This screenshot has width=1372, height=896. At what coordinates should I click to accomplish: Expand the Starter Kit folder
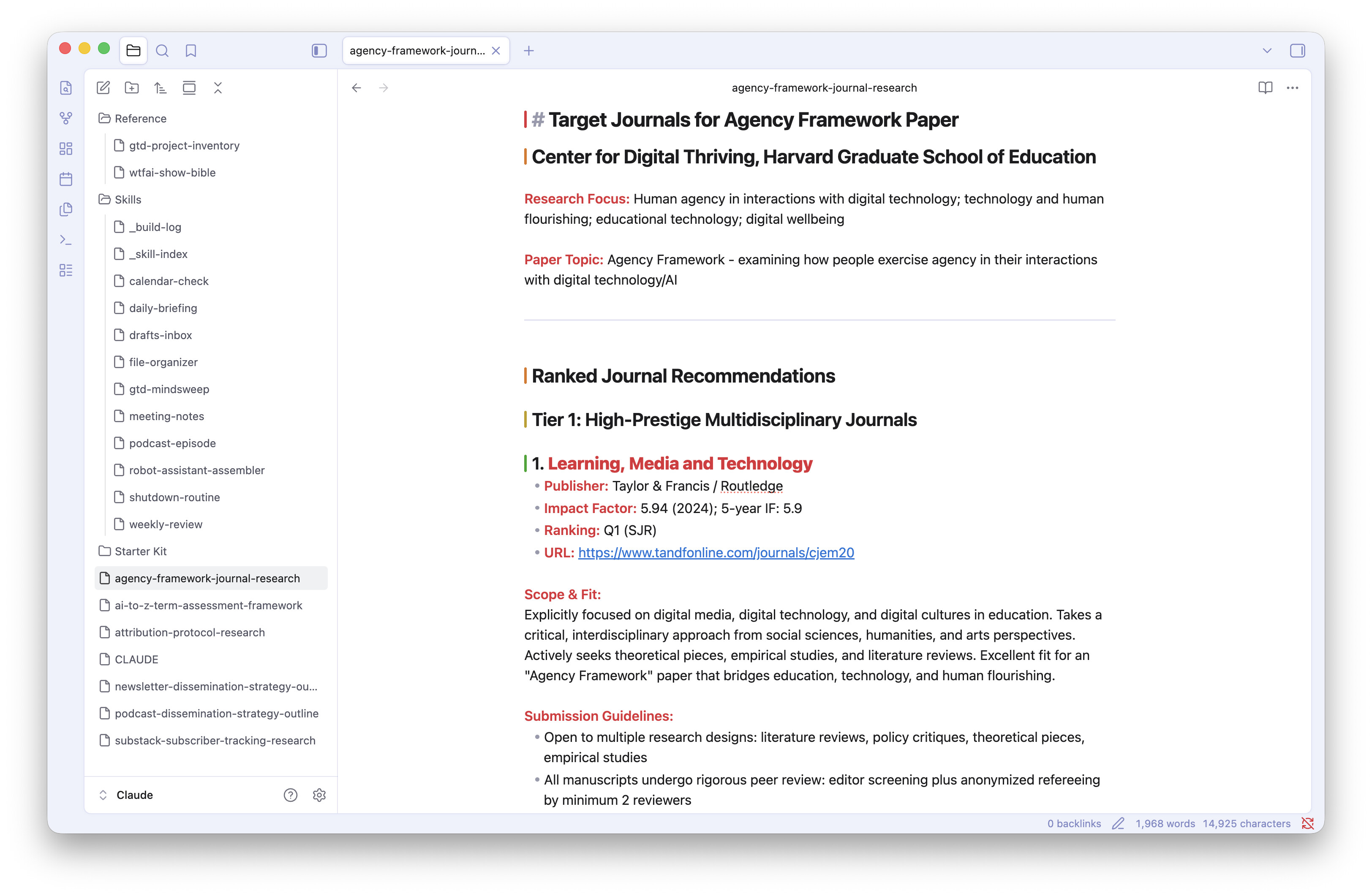click(x=140, y=551)
